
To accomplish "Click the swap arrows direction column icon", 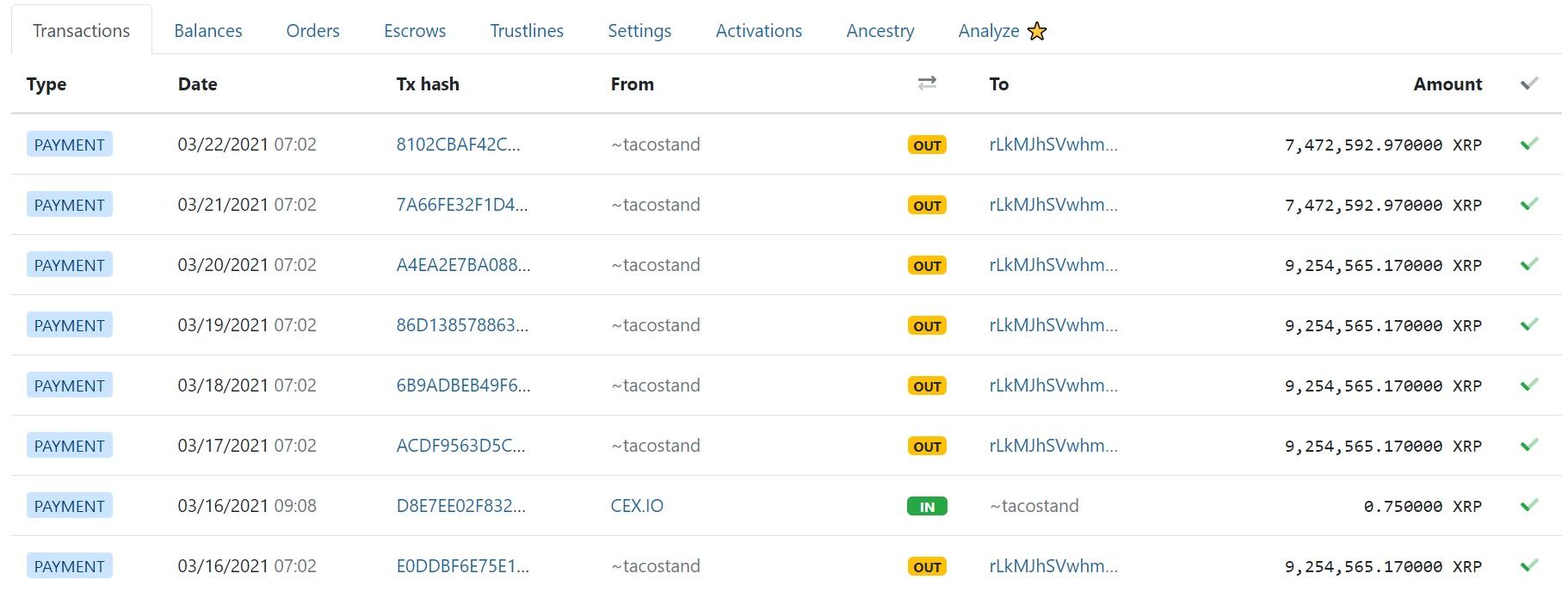I will [x=927, y=83].
